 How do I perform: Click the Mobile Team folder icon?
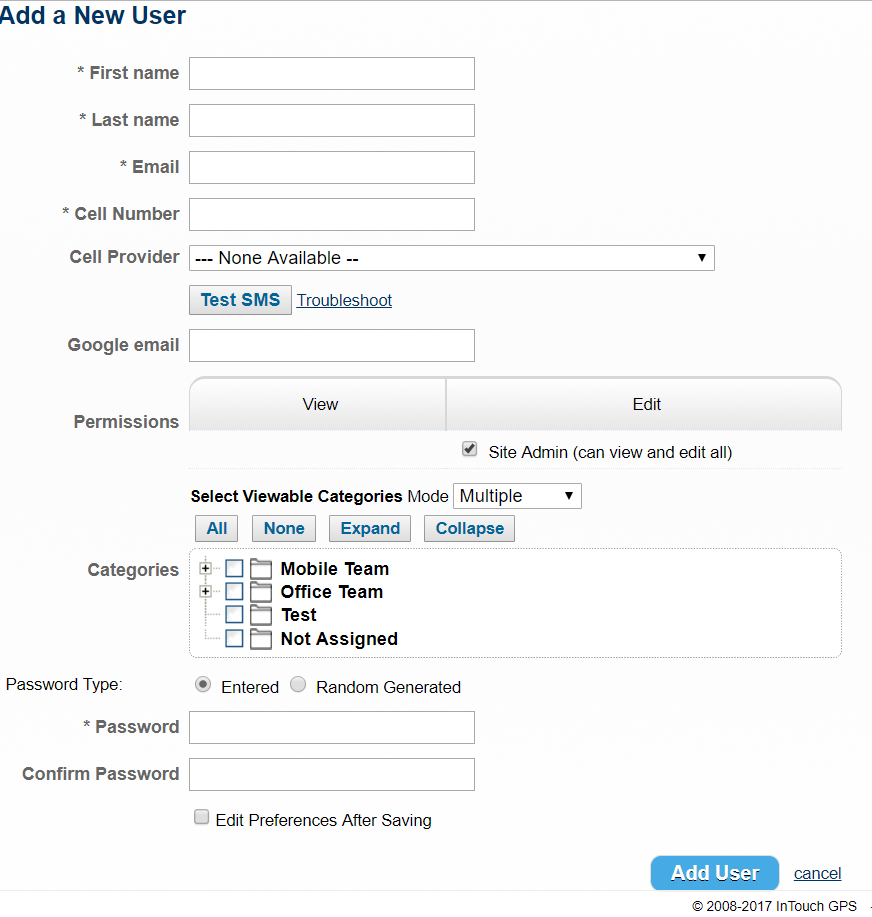(260, 568)
